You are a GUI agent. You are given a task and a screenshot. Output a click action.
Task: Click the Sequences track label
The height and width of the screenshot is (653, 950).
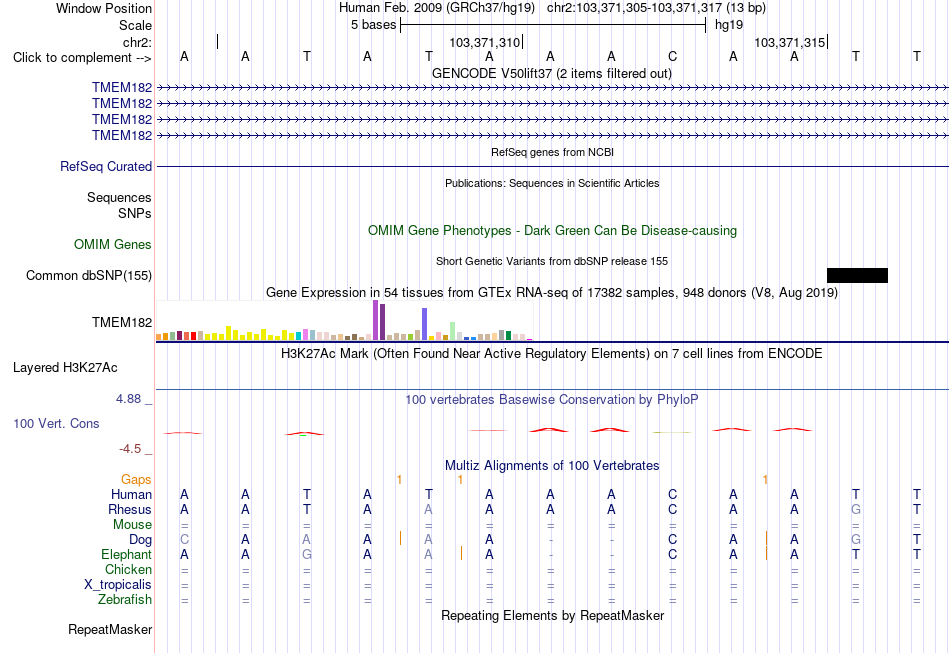coord(119,197)
